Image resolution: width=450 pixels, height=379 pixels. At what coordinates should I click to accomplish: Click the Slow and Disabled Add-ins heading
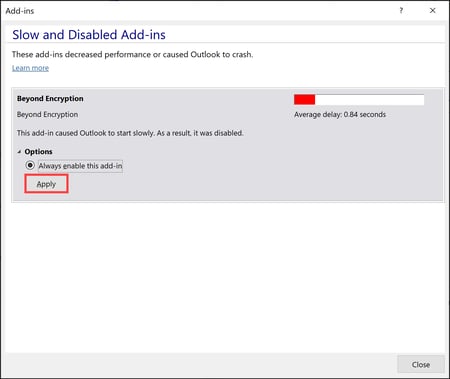89,35
